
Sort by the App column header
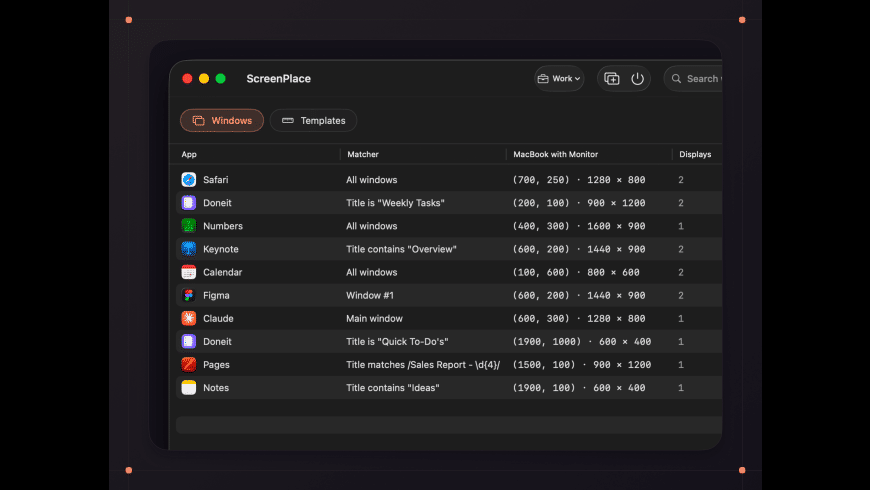tap(189, 154)
